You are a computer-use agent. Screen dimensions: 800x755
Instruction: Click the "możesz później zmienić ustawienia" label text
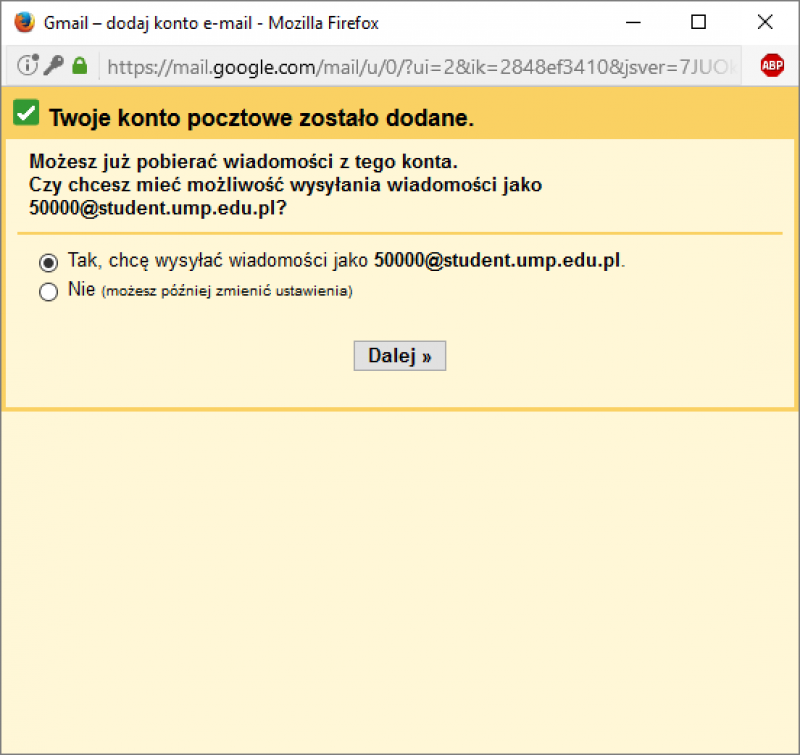(x=228, y=292)
